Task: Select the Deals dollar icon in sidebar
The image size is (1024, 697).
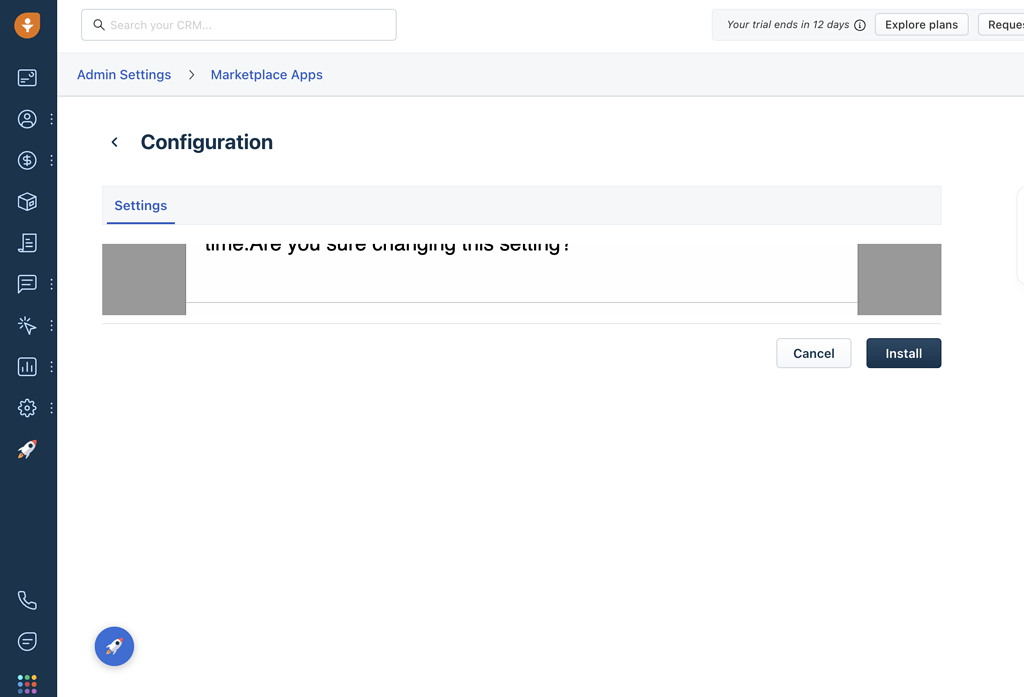Action: (27, 160)
